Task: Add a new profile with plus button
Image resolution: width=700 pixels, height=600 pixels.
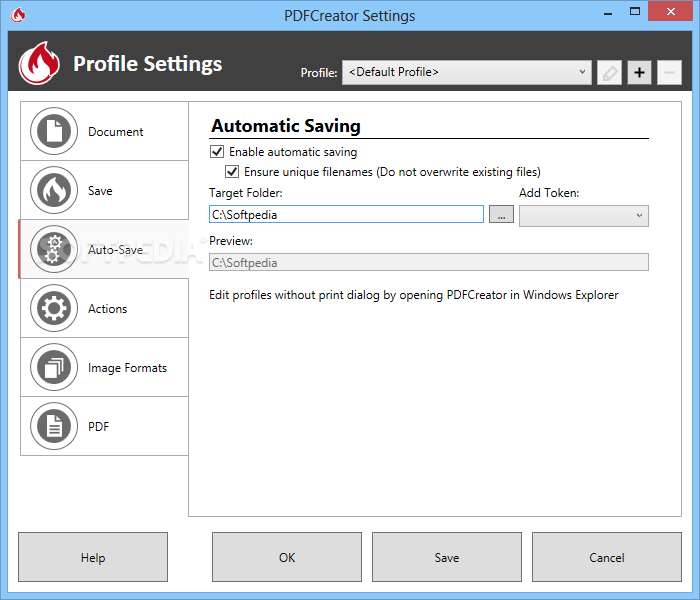Action: pyautogui.click(x=639, y=72)
